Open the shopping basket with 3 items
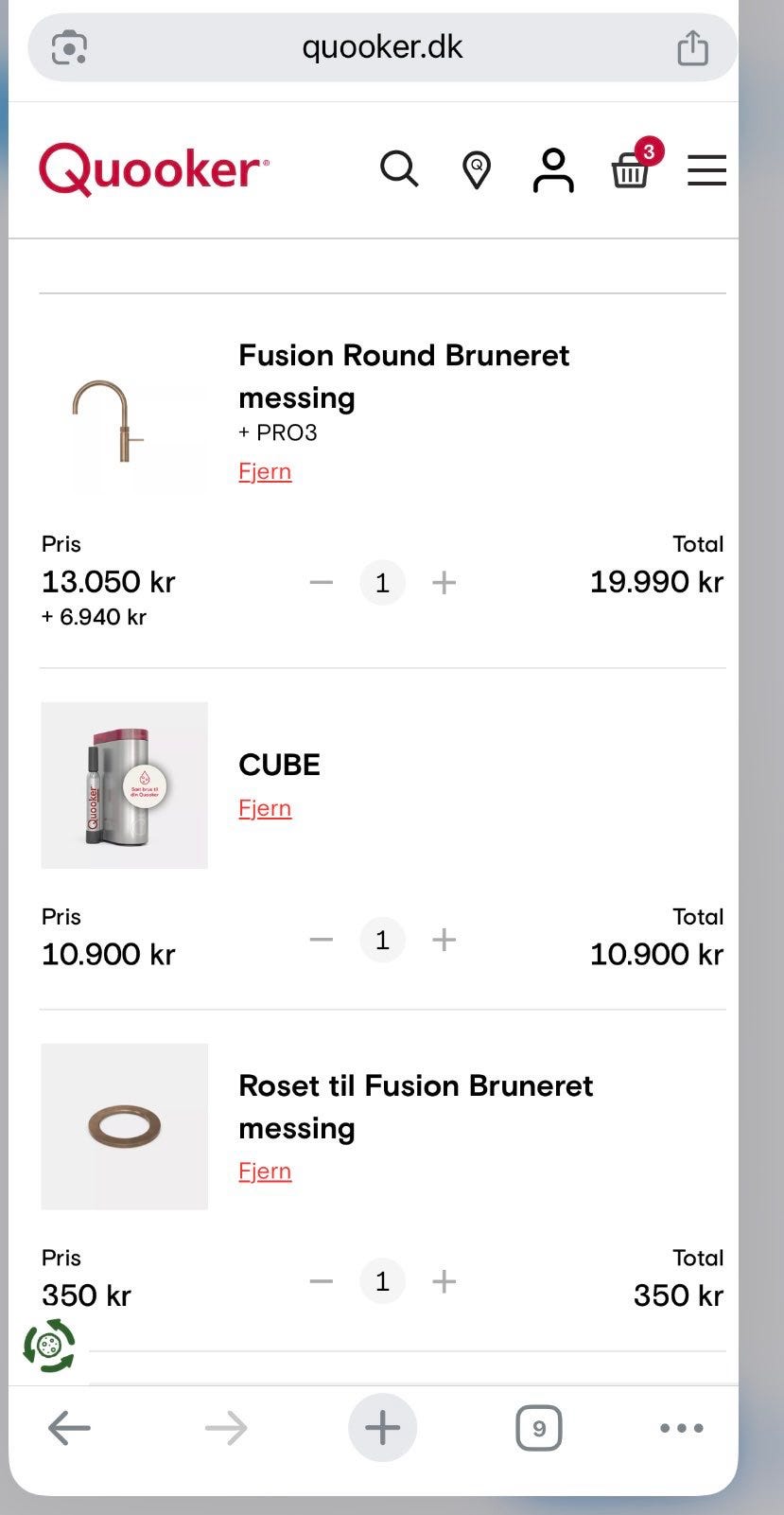784x1515 pixels. 631,170
